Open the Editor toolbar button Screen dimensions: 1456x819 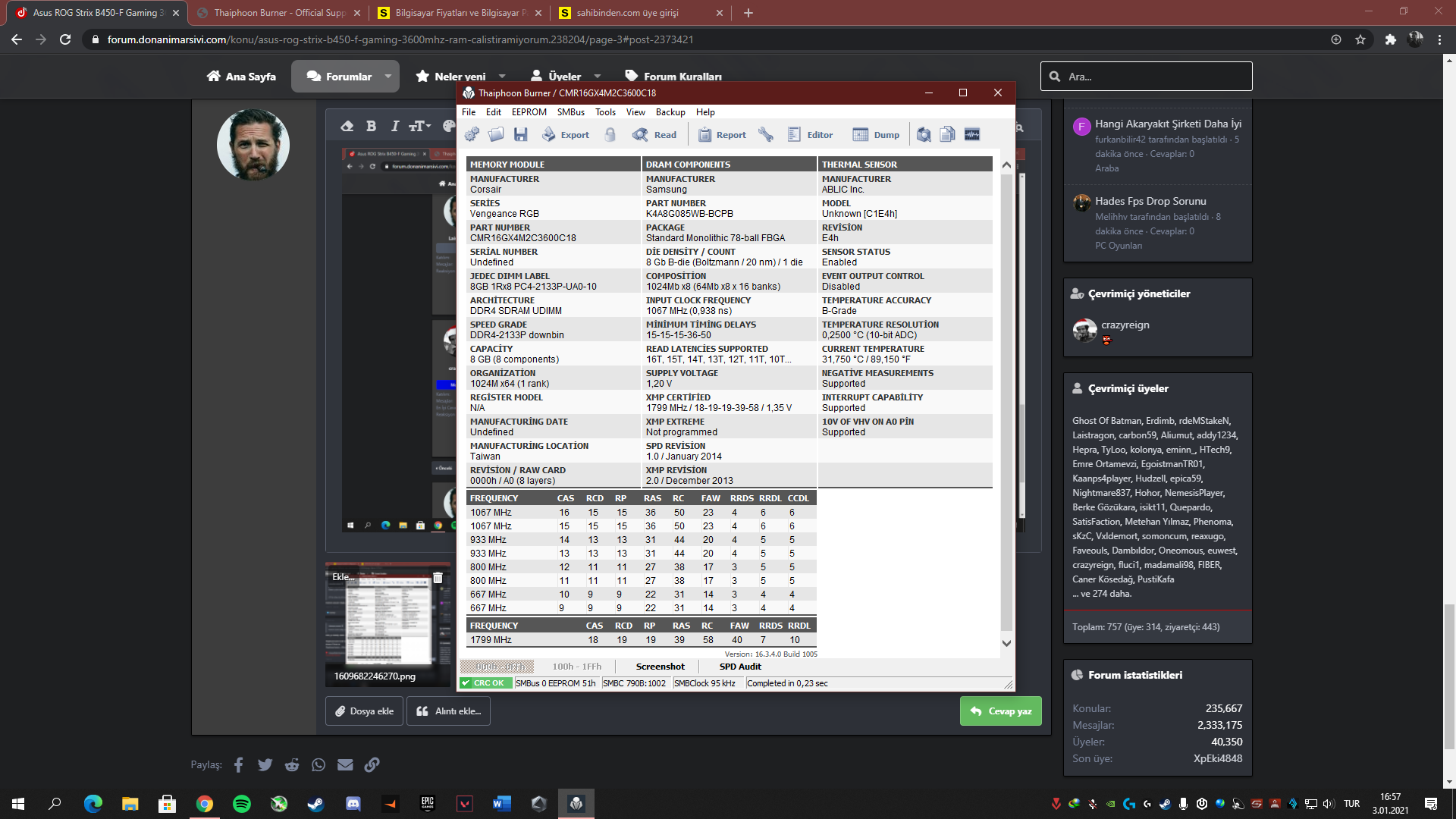[x=810, y=134]
